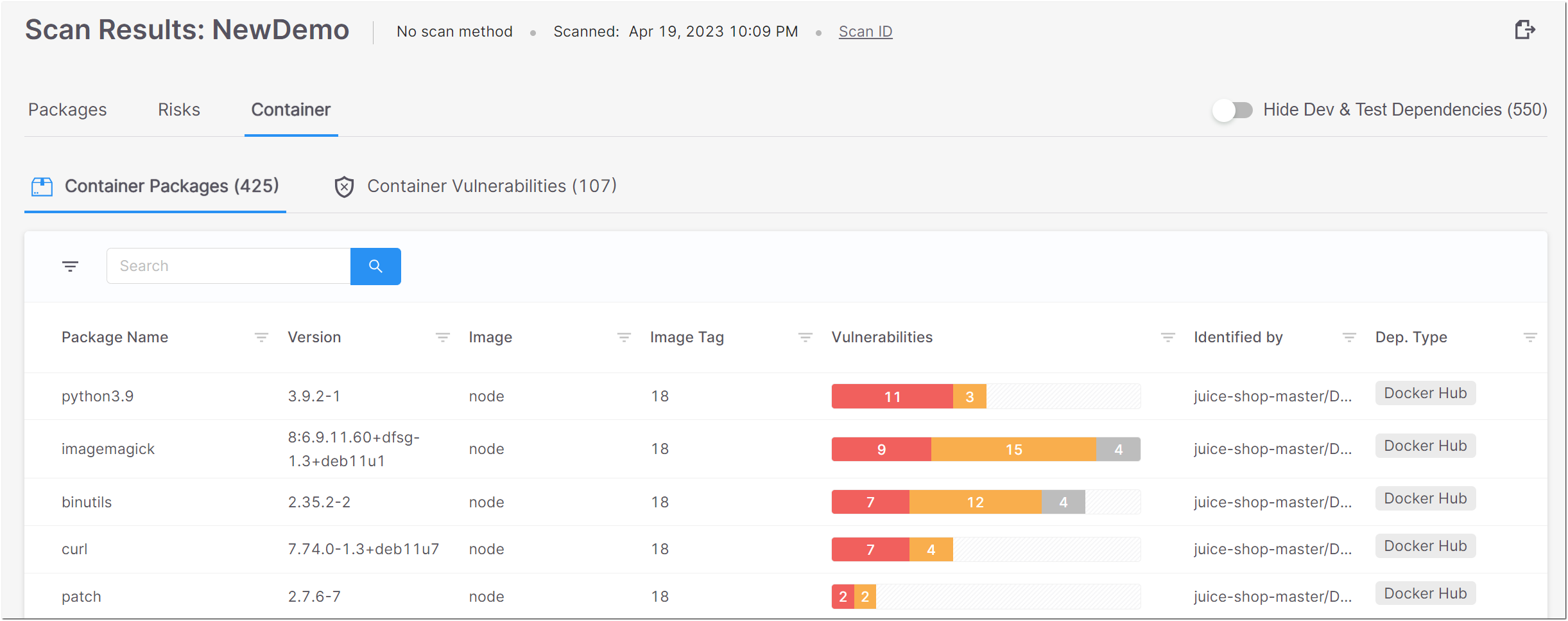Filter the Image column
The height and width of the screenshot is (621, 1568).
click(x=624, y=337)
